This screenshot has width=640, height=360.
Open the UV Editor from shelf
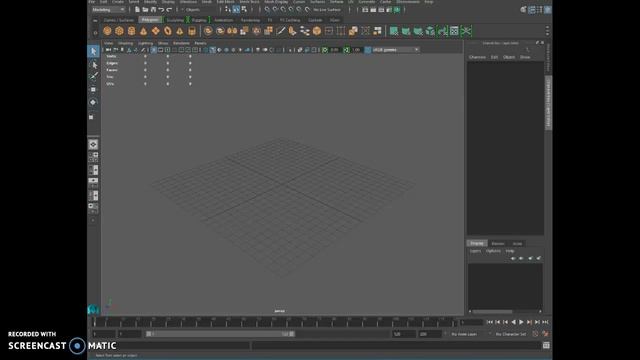pos(454,31)
